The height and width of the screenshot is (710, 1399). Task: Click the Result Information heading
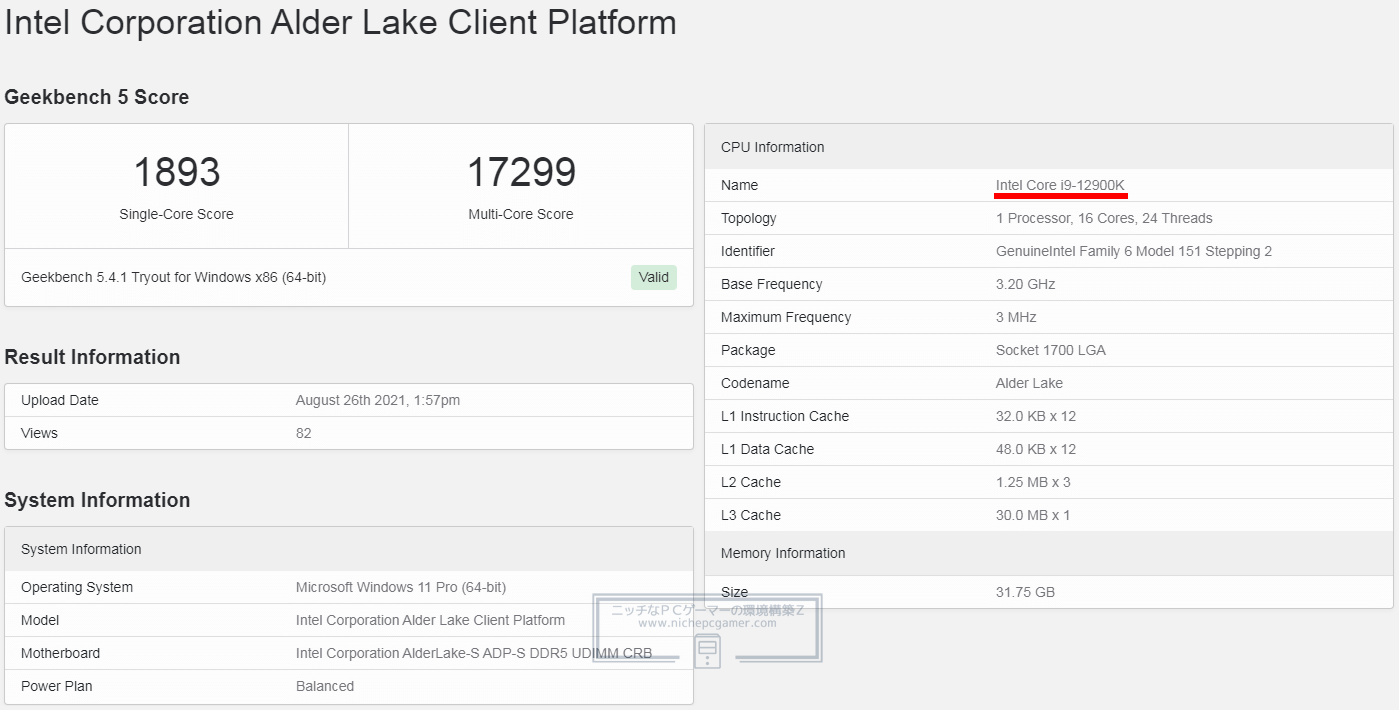[93, 357]
